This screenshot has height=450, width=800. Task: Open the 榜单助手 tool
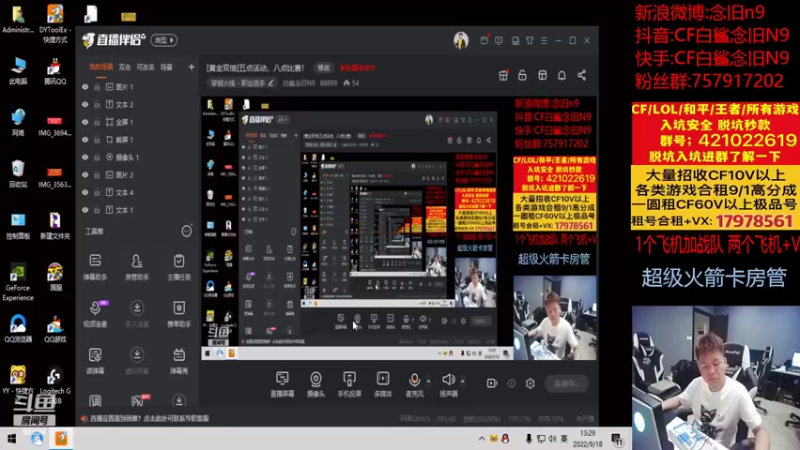point(179,313)
